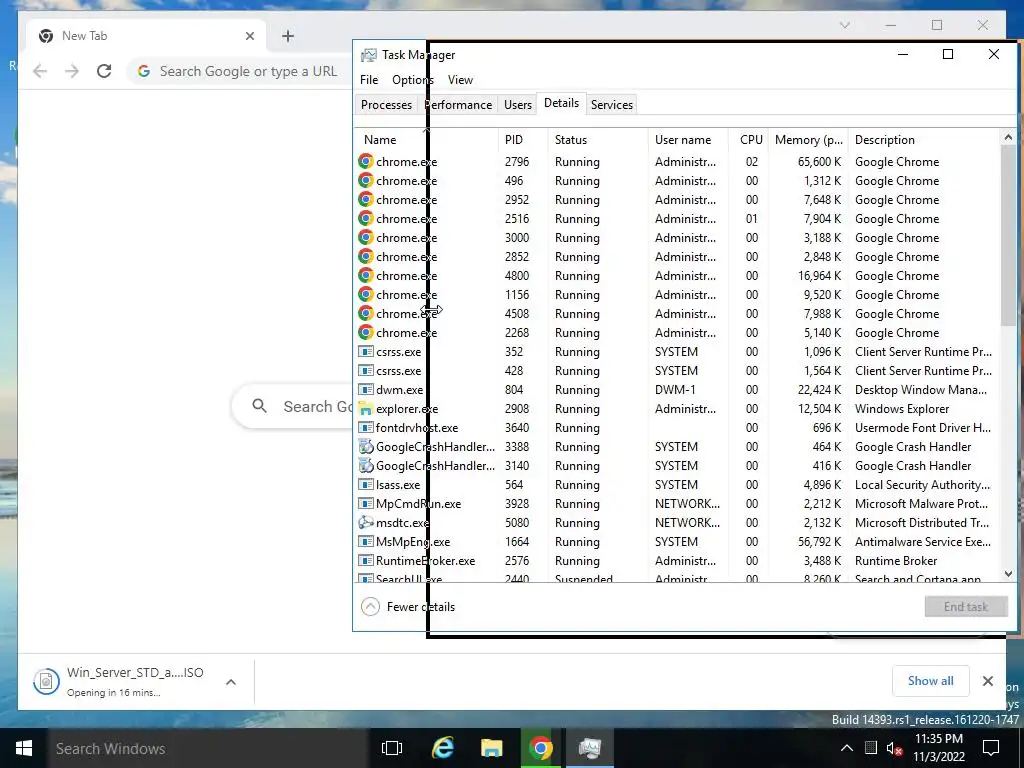Click the msdtc.exe process icon
Image resolution: width=1024 pixels, height=768 pixels.
pos(366,522)
